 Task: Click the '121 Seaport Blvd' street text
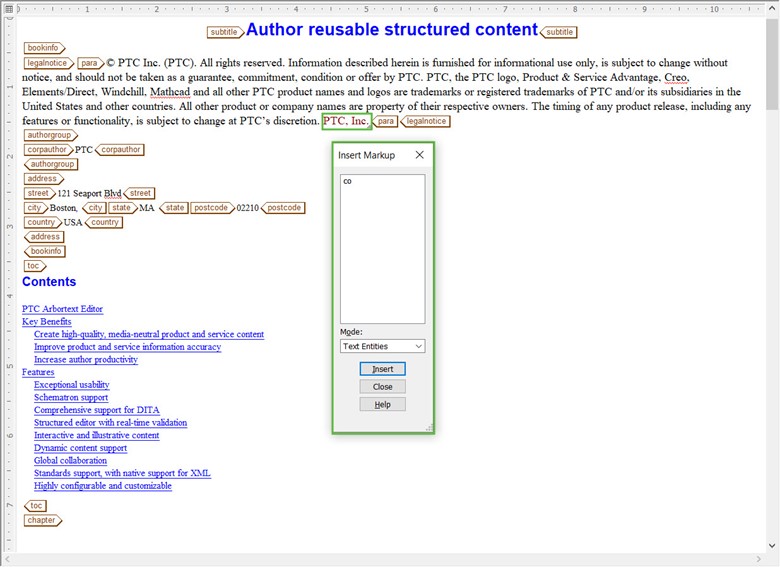click(x=90, y=193)
